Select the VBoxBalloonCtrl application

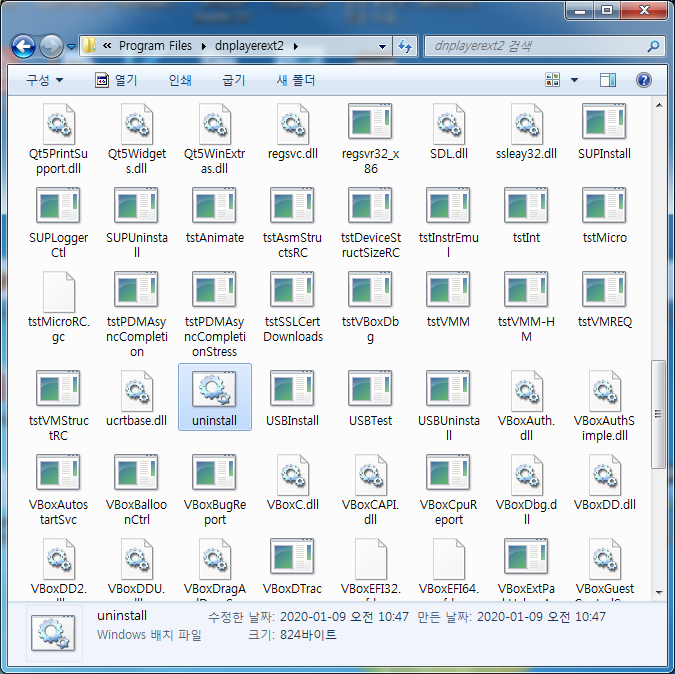(x=136, y=490)
